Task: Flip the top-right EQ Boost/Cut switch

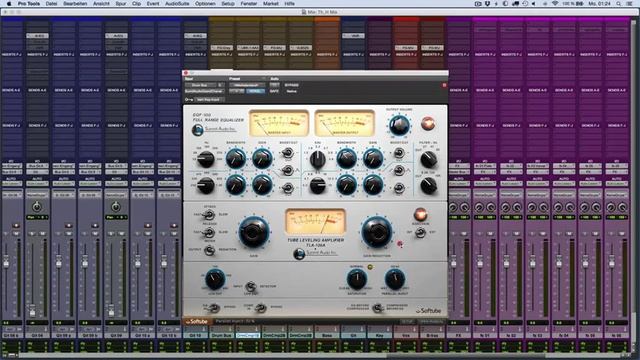Action: 399,153
